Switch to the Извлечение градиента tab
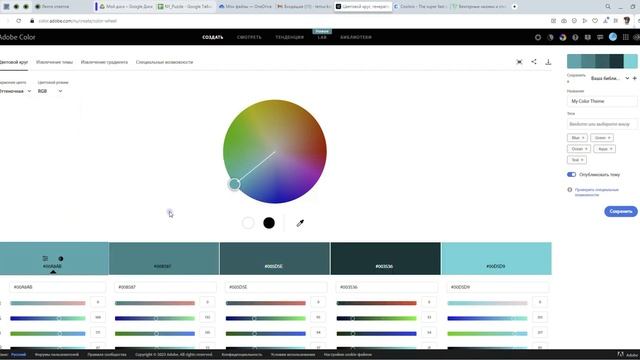The image size is (640, 360). click(104, 62)
